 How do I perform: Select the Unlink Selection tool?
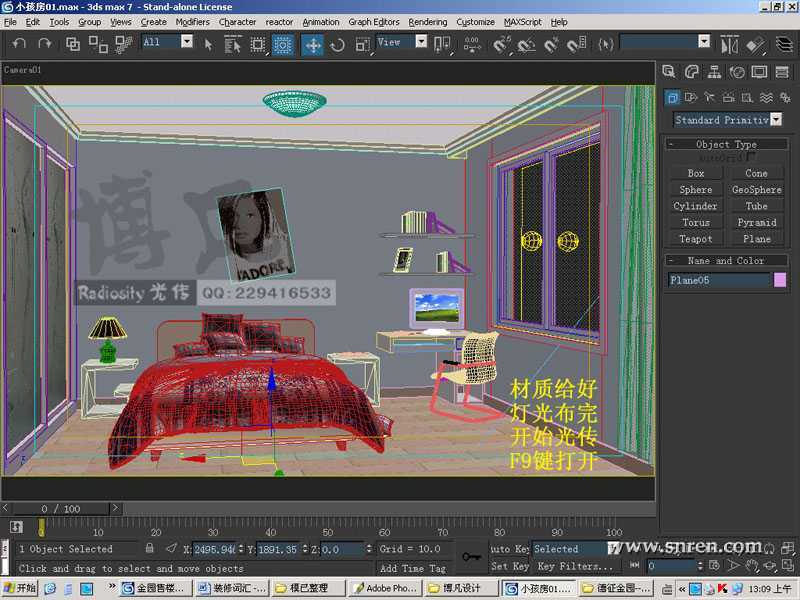click(x=97, y=44)
